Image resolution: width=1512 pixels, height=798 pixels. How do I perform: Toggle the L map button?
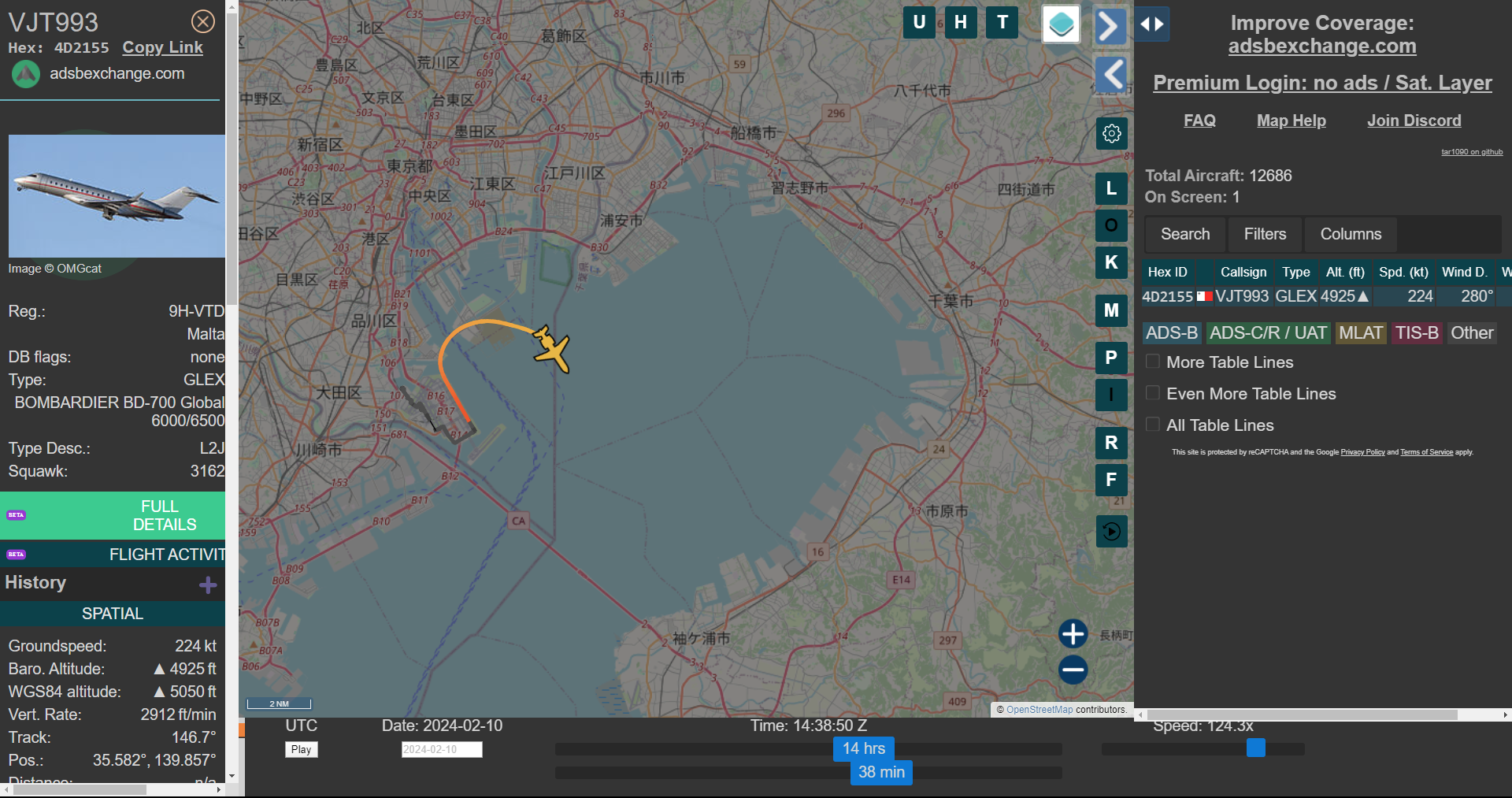pos(1112,188)
